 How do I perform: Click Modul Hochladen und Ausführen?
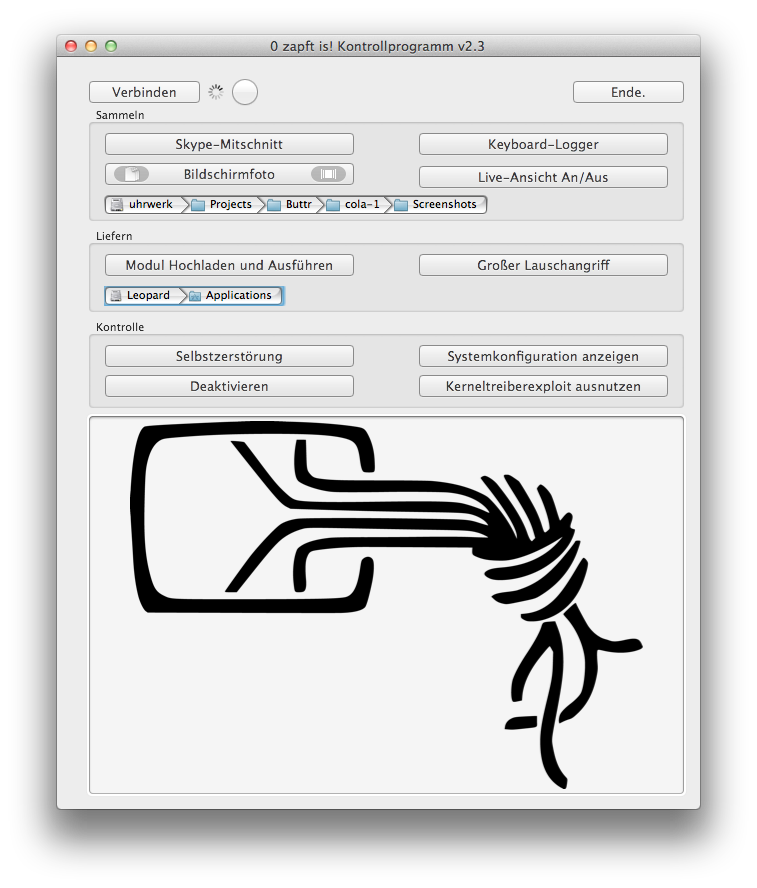(x=229, y=265)
